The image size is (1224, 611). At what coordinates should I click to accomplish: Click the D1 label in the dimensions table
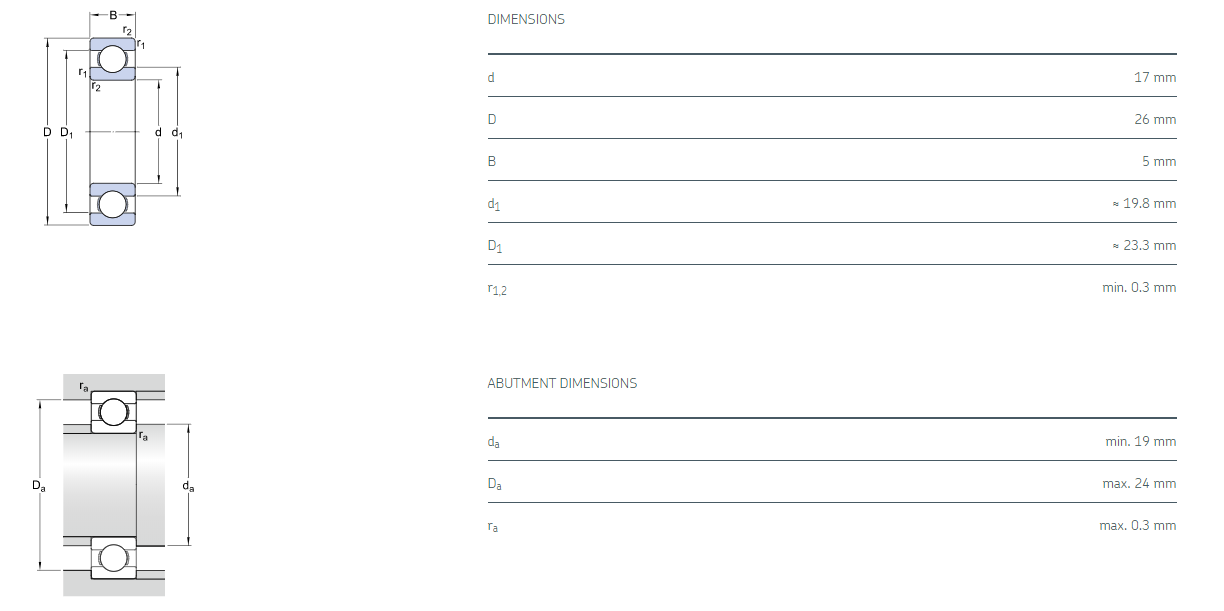coord(494,246)
